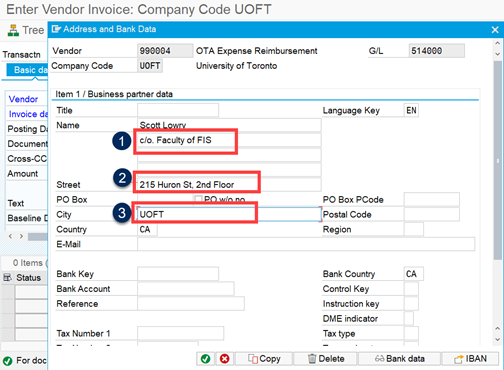Toggle the PO w/o no. checkbox

[198, 199]
